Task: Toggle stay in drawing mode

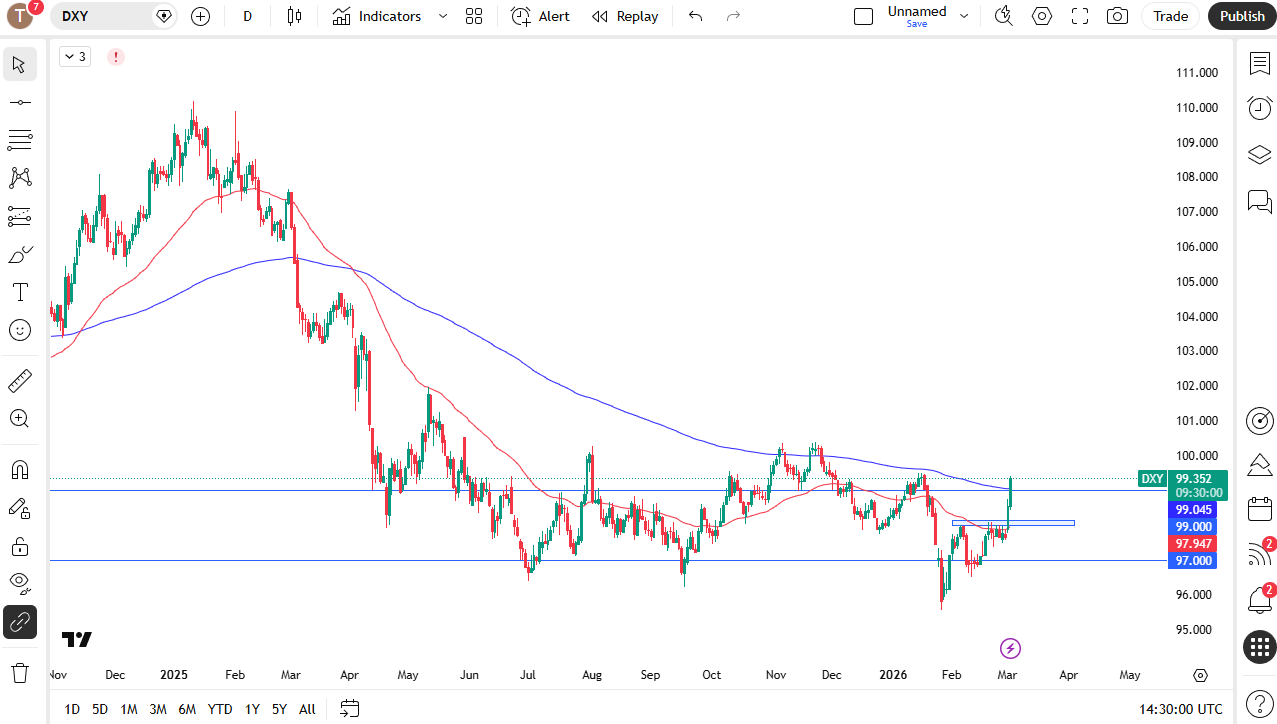Action: [19, 508]
